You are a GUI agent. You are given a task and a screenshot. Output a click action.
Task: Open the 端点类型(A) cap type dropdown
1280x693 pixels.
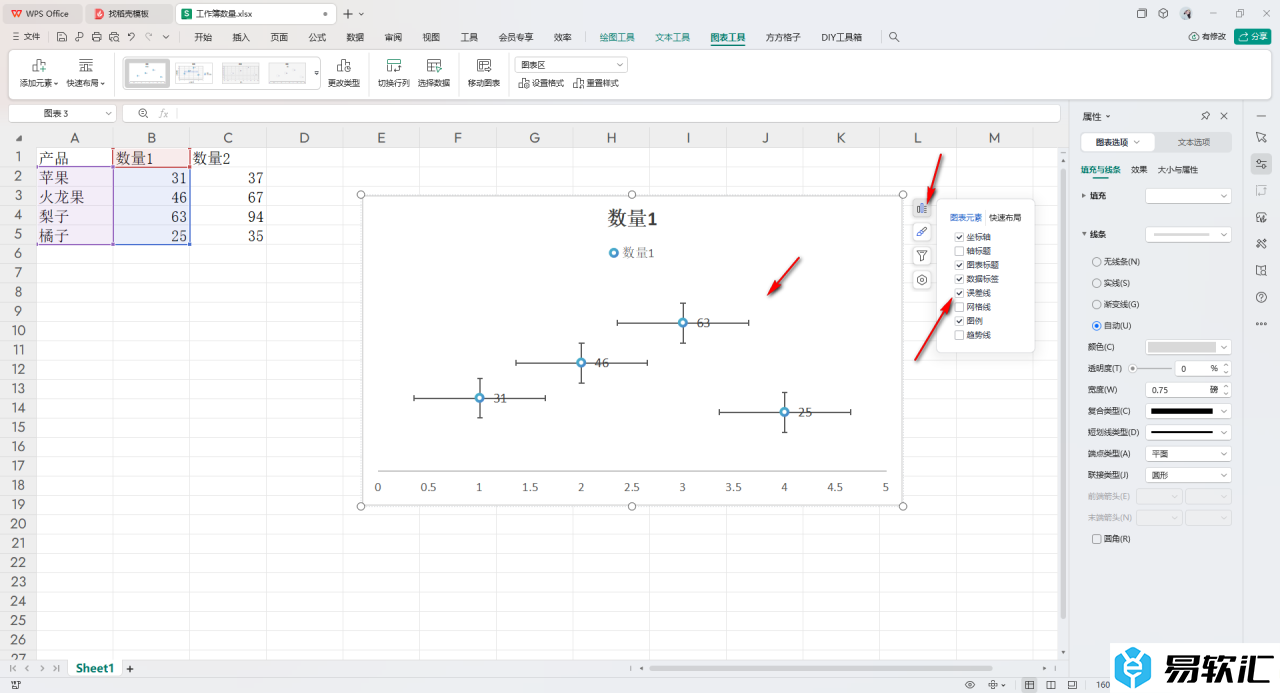[1188, 453]
